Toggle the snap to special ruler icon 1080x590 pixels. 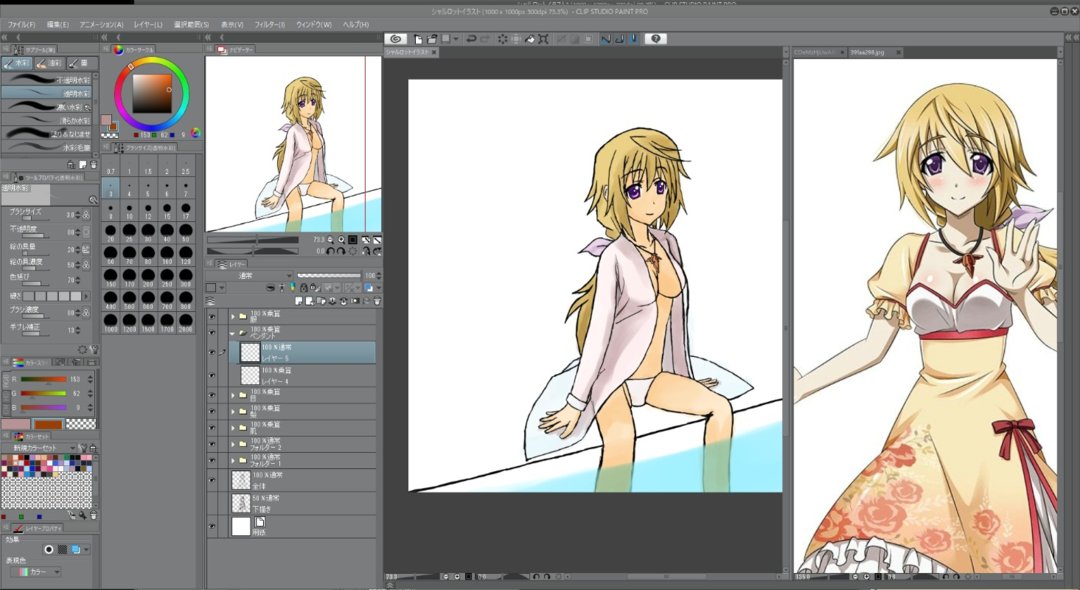click(619, 39)
